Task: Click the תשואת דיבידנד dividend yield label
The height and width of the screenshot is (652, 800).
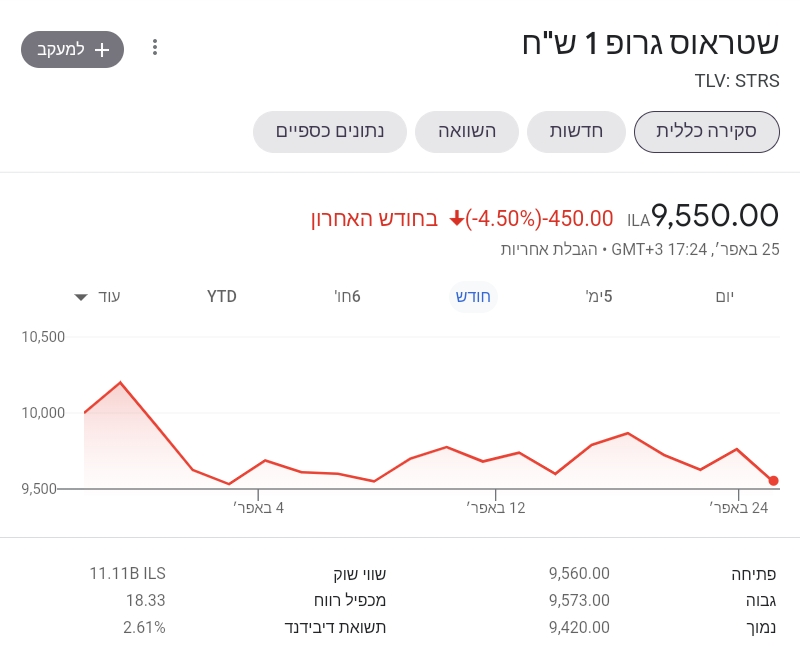Action: (337, 628)
